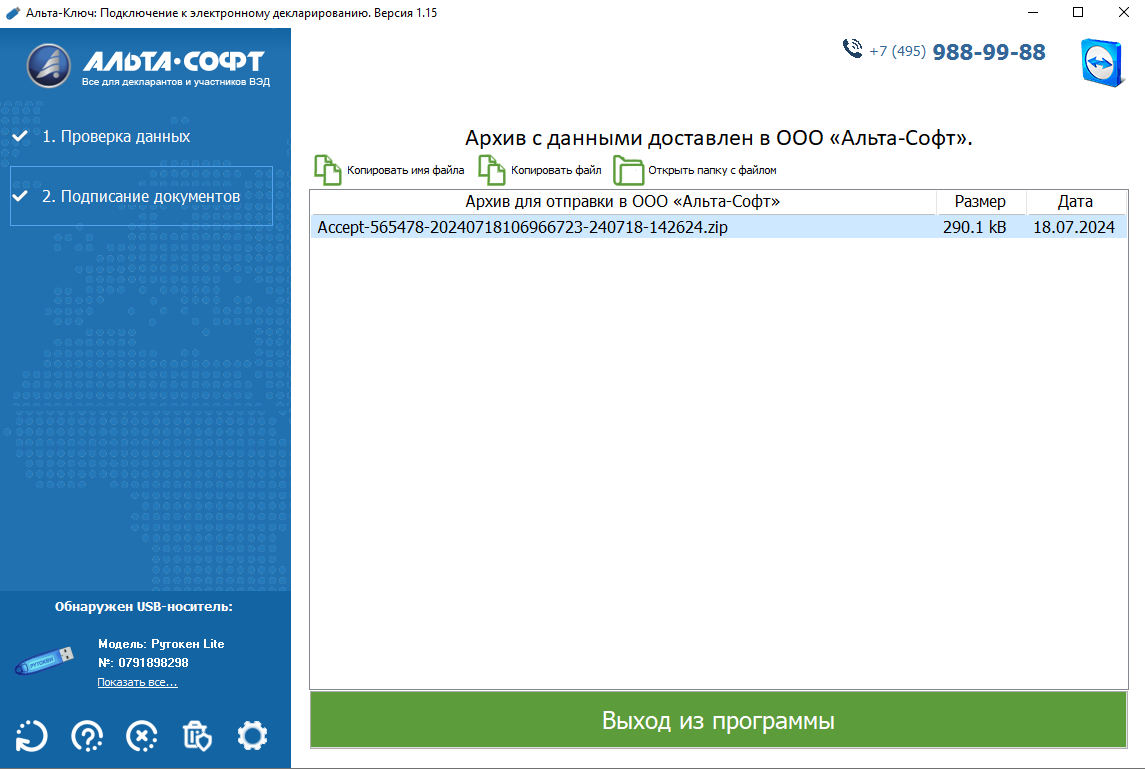Sort by Архив для отправки column header

[623, 202]
